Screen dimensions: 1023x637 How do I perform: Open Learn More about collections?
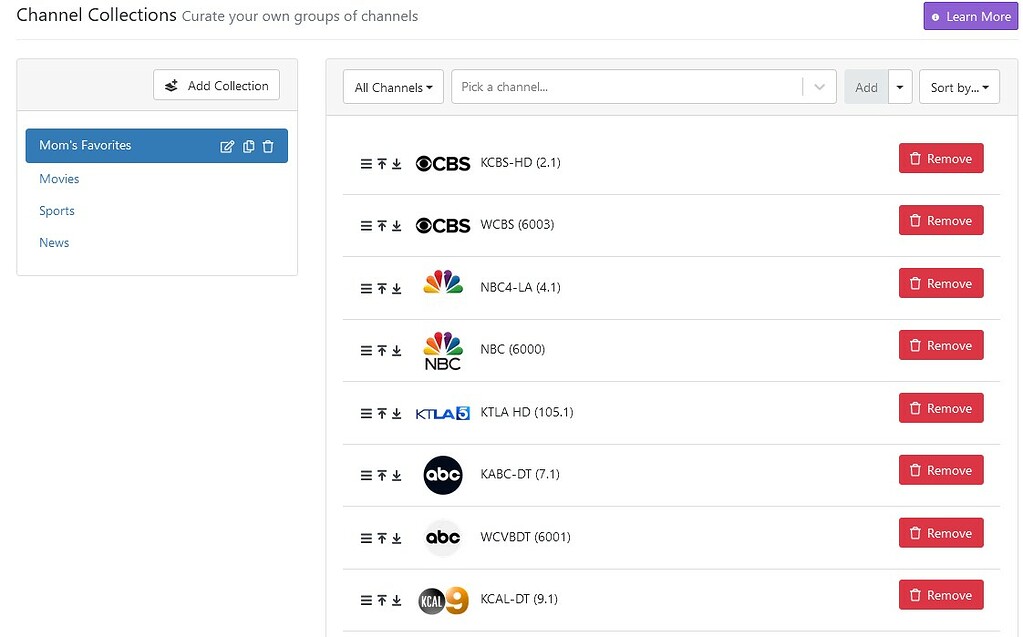tap(969, 16)
